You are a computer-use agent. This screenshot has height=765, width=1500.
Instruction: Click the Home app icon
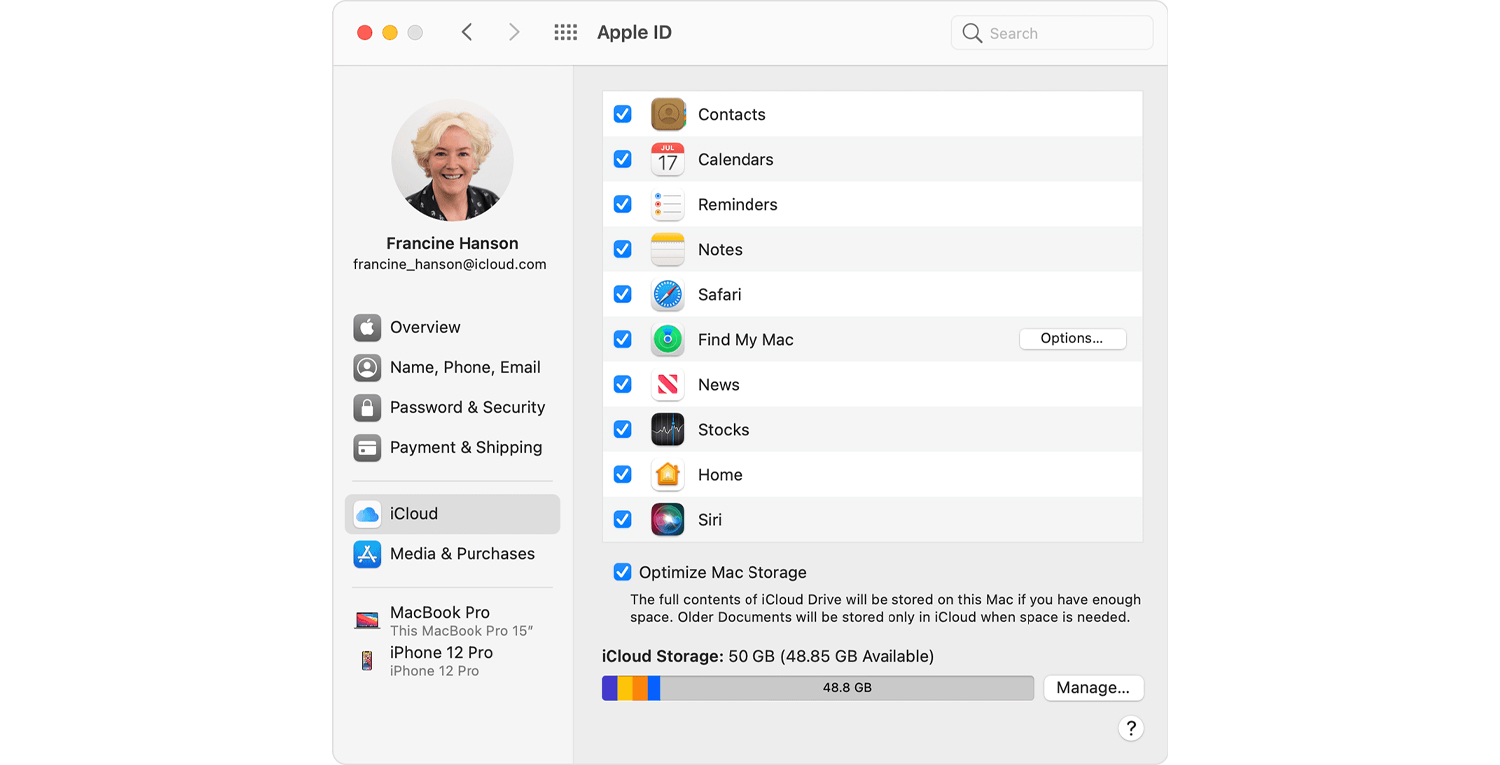point(668,474)
